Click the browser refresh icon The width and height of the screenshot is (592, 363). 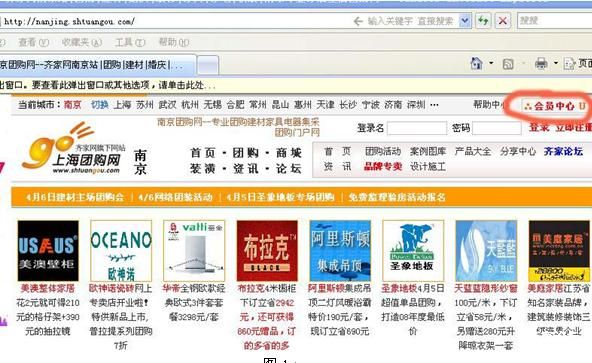483,21
